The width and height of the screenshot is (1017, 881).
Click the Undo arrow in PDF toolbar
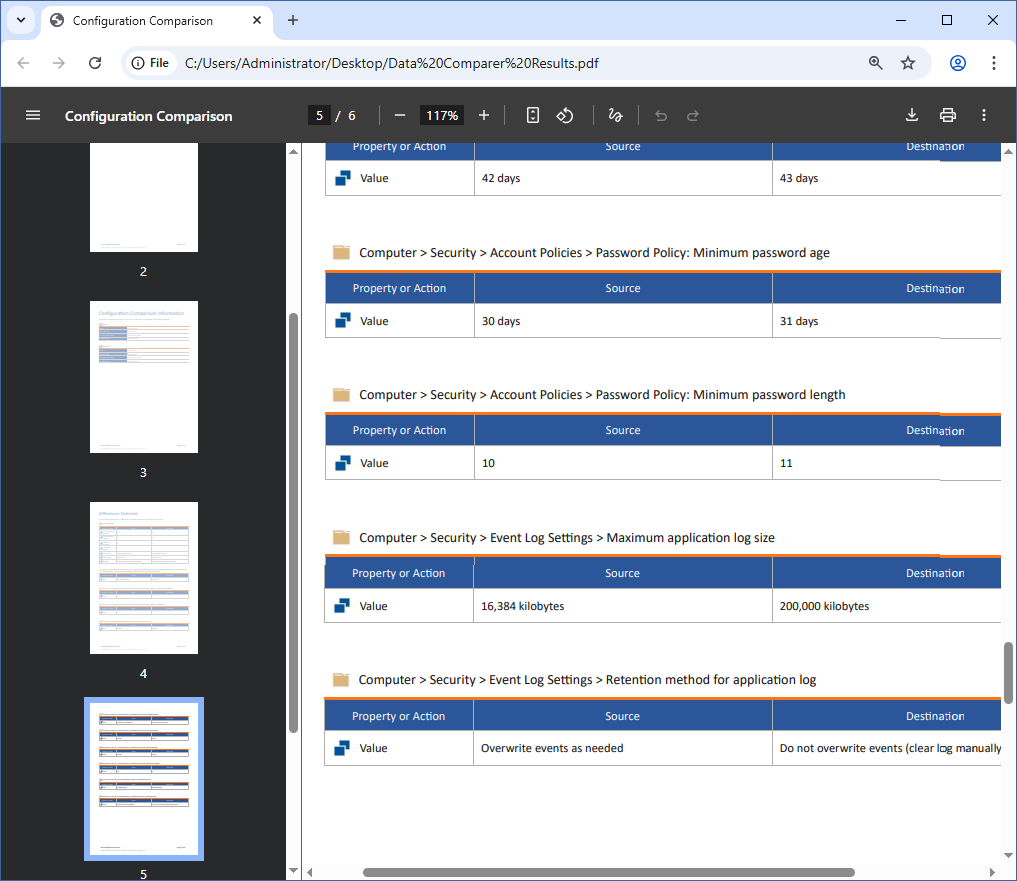point(661,115)
